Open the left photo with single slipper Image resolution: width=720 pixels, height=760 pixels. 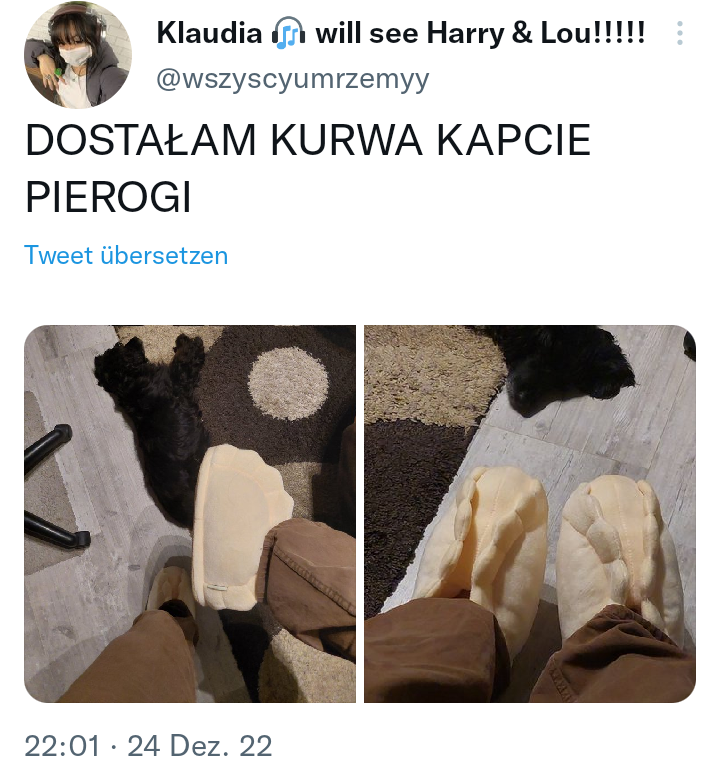[190, 514]
